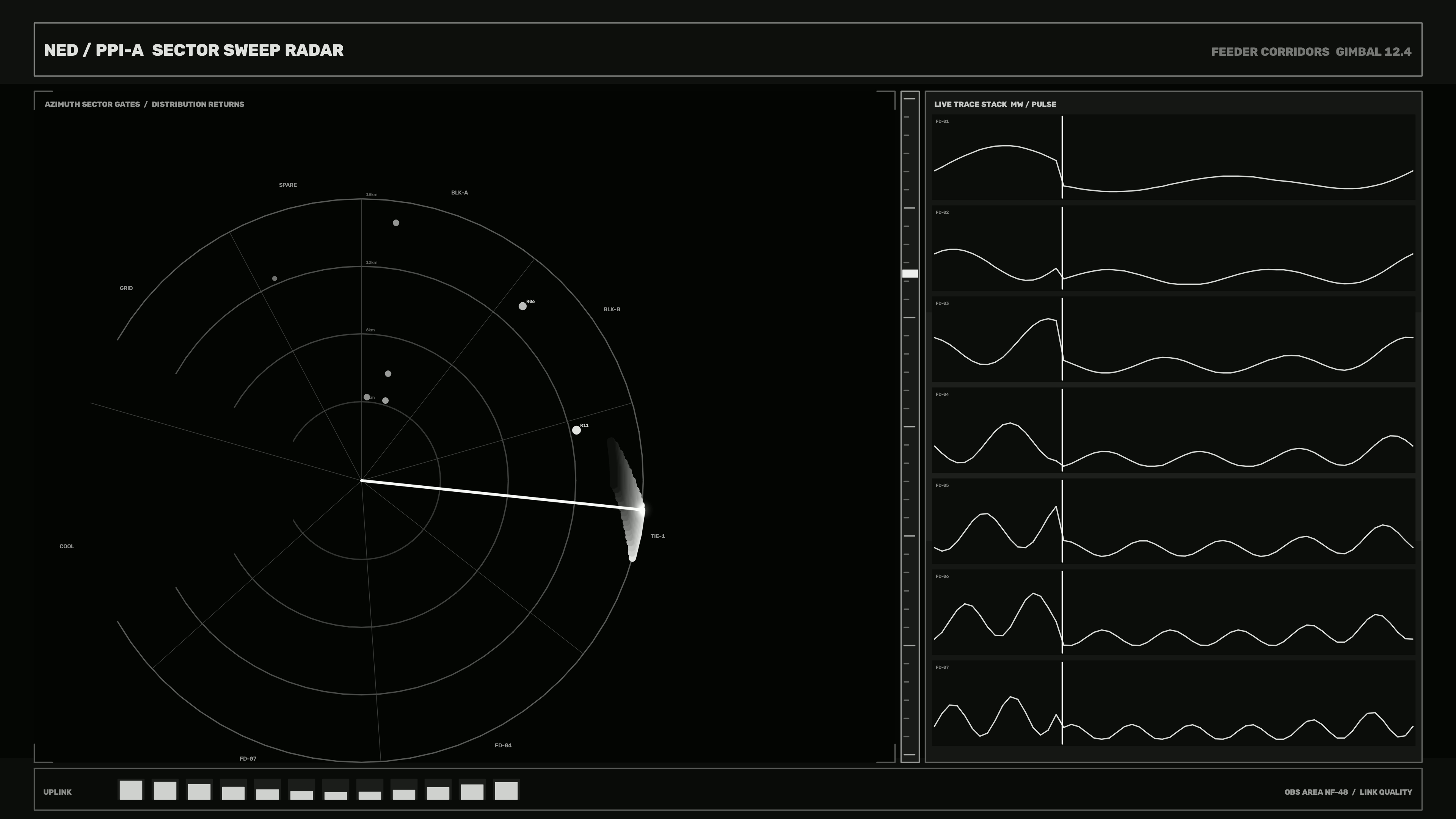Pick the unlabeled blip near the 18km ring
This screenshot has height=819, width=1456.
pyautogui.click(x=395, y=223)
